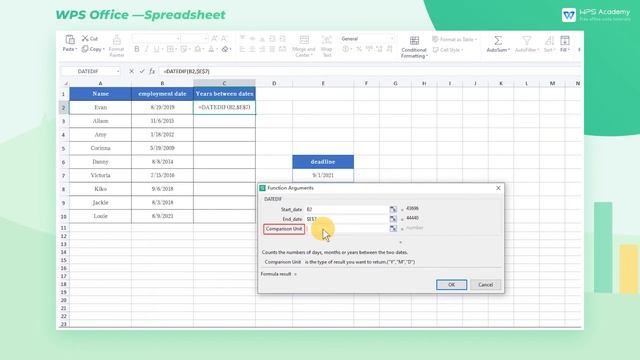Screen dimensions: 640x360
Task: Click the Comparison Unit input field
Action: (347, 229)
